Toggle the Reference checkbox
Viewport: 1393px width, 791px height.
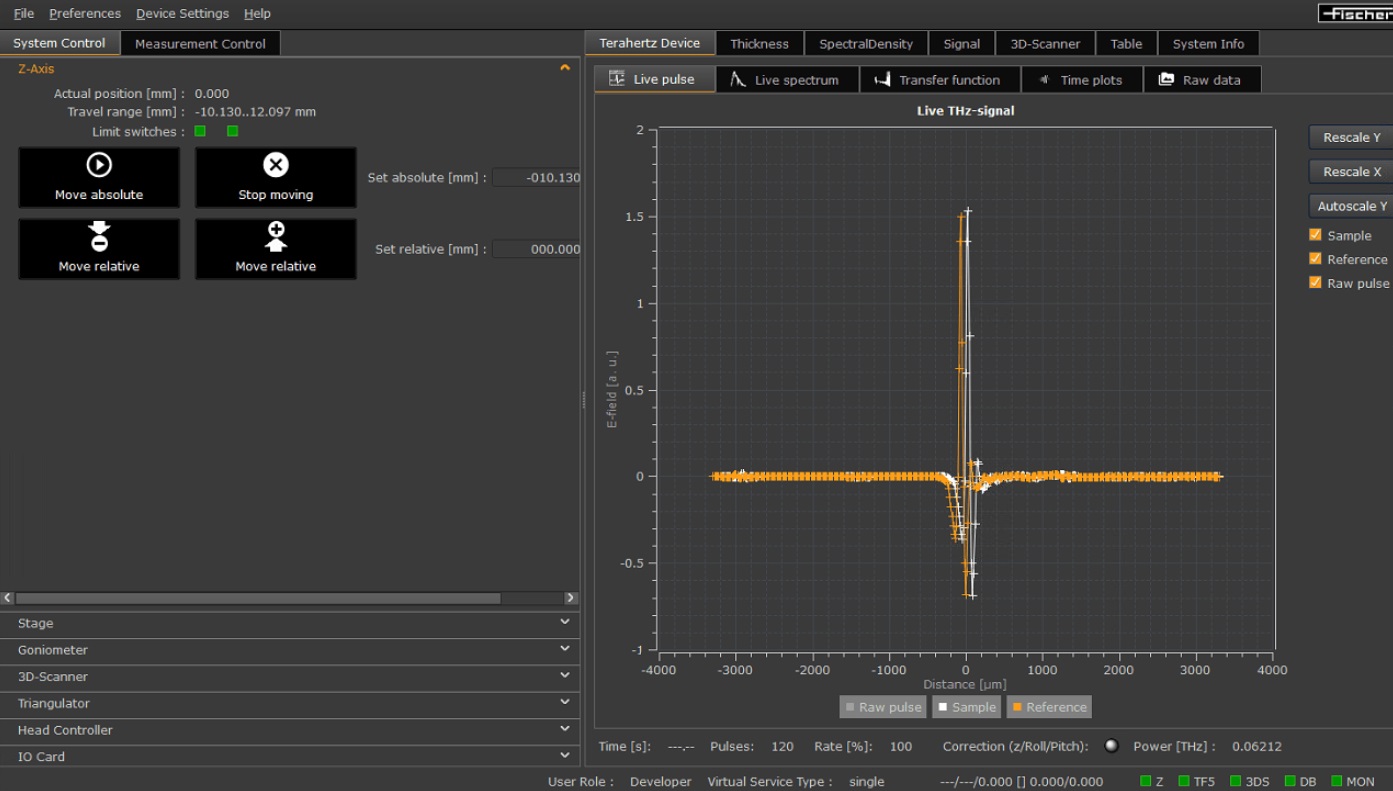pos(1315,259)
